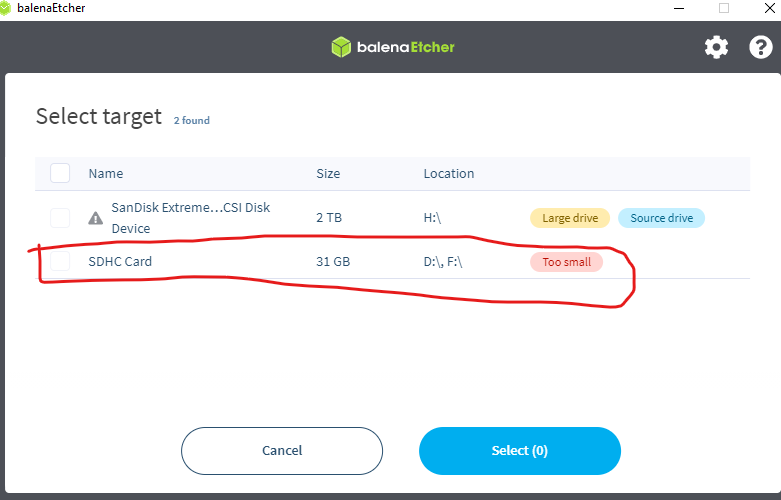
Task: Click the Too small badge
Action: (566, 262)
